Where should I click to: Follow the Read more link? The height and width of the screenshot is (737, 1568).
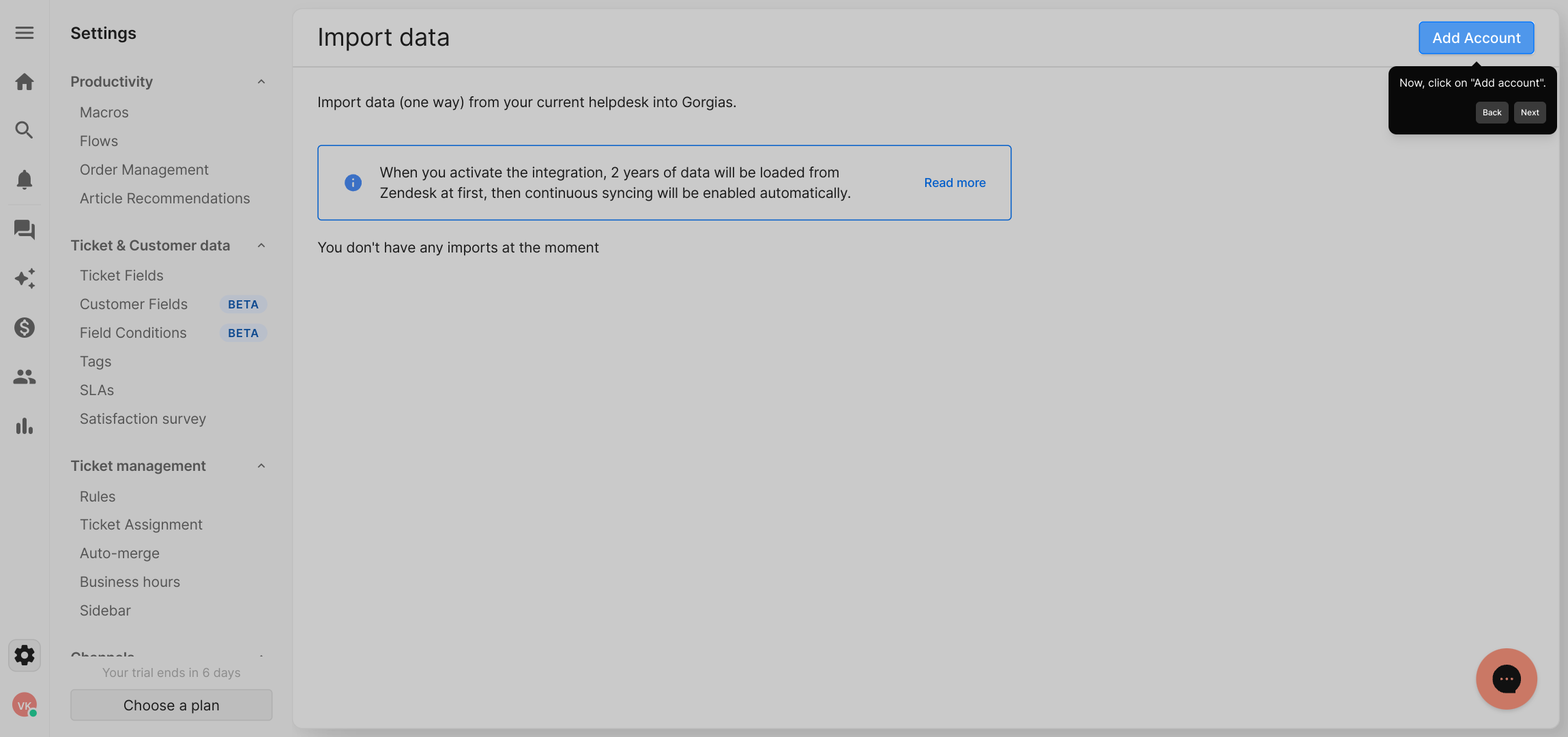click(955, 183)
